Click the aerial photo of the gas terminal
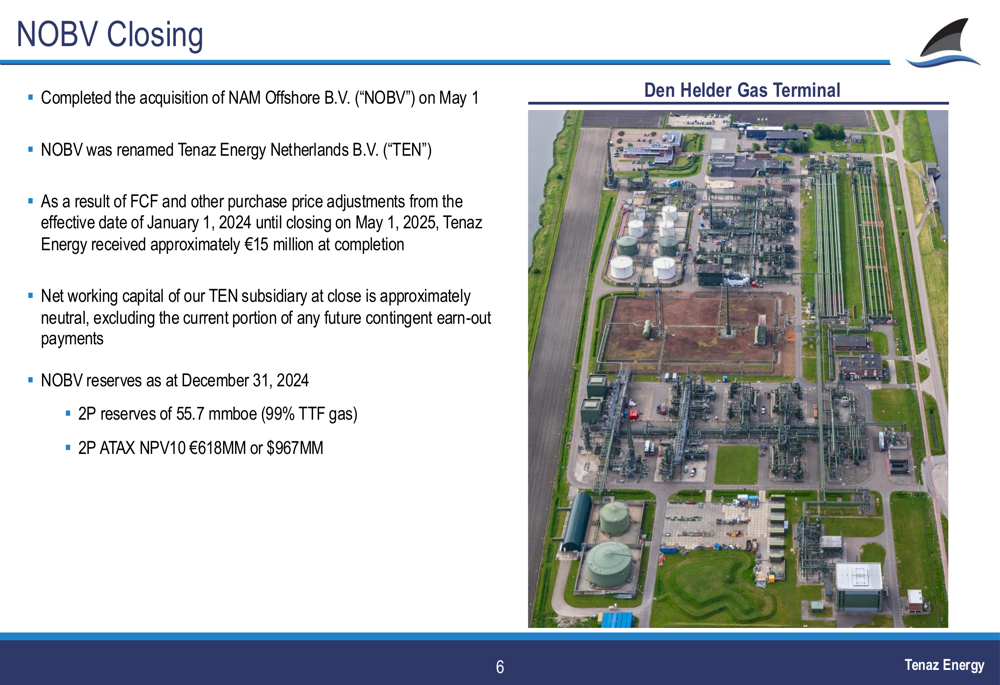Image resolution: width=1000 pixels, height=685 pixels. click(x=738, y=369)
